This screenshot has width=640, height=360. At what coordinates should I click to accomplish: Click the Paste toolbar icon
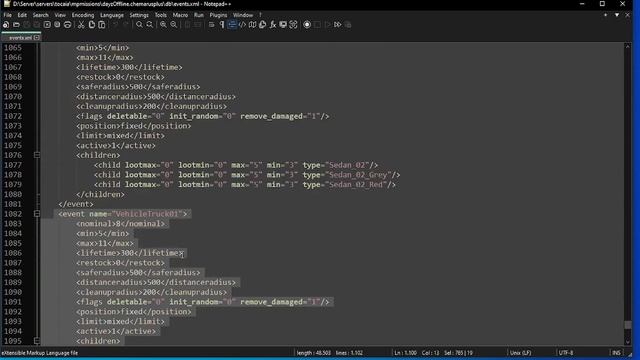coord(102,25)
